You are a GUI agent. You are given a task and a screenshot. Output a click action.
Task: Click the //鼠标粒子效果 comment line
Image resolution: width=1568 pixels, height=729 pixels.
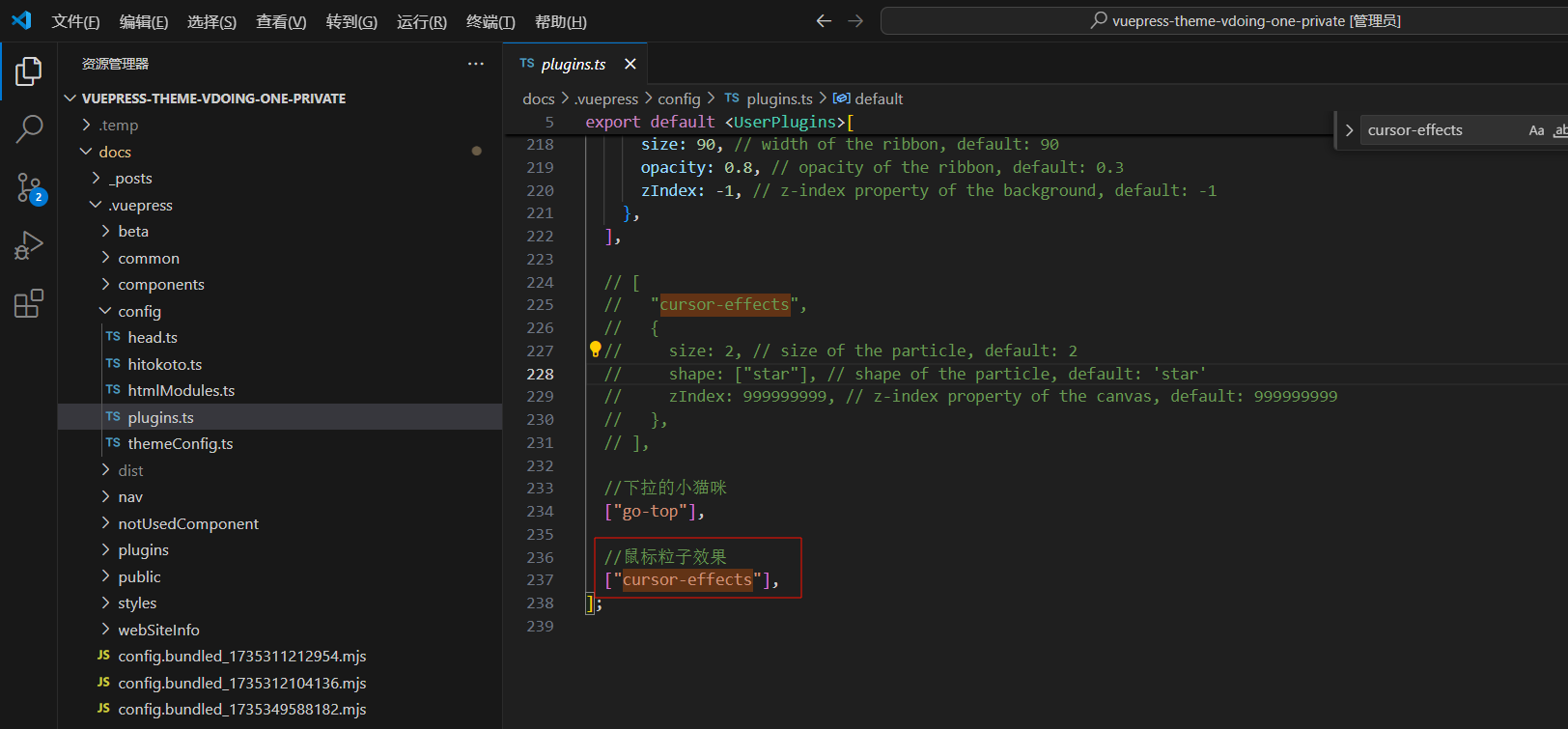(x=665, y=557)
